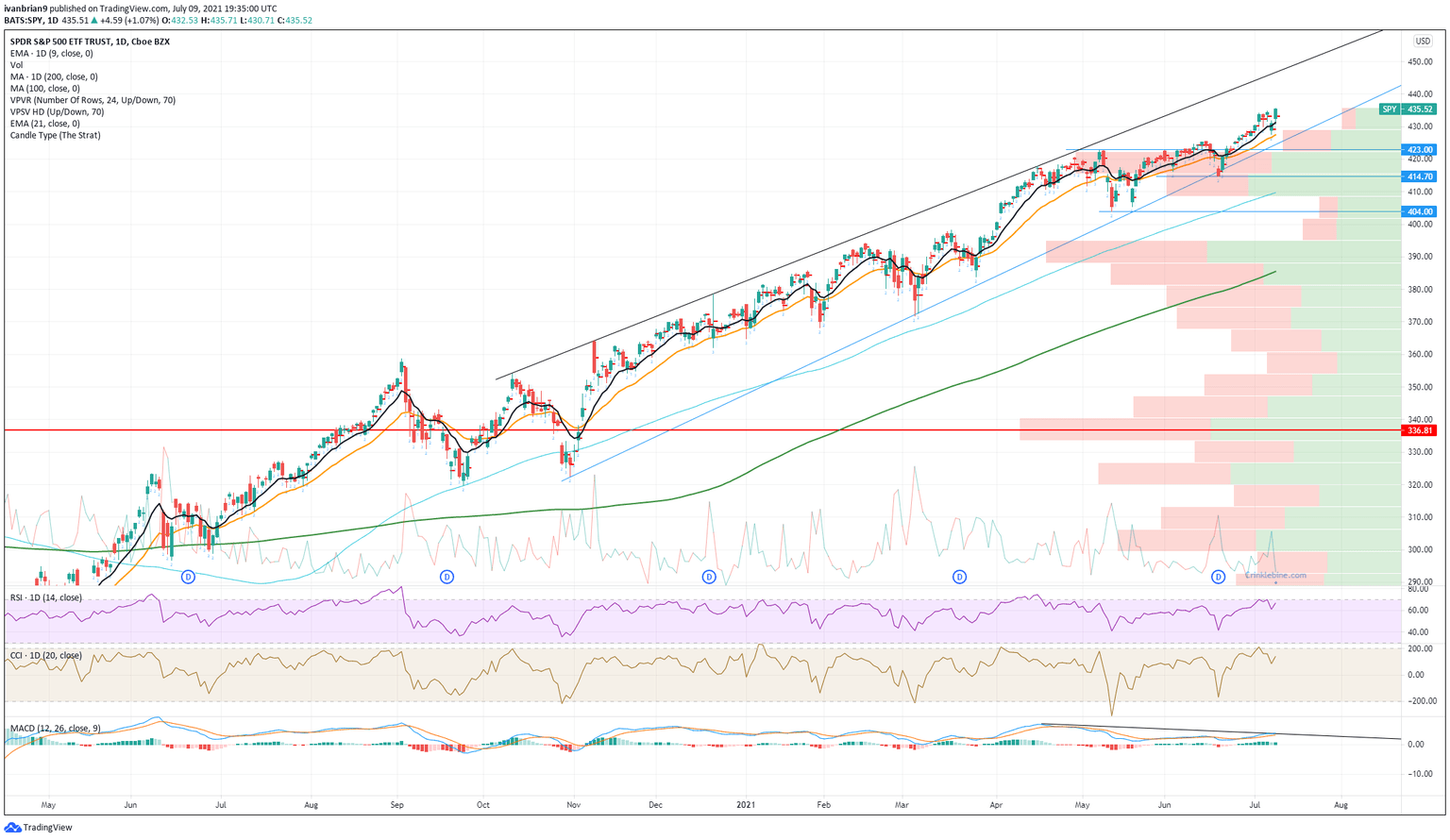Viewport: 1450px width, 840px height.
Task: Select the EMA (21, close, 0) legend
Action: tap(44, 124)
